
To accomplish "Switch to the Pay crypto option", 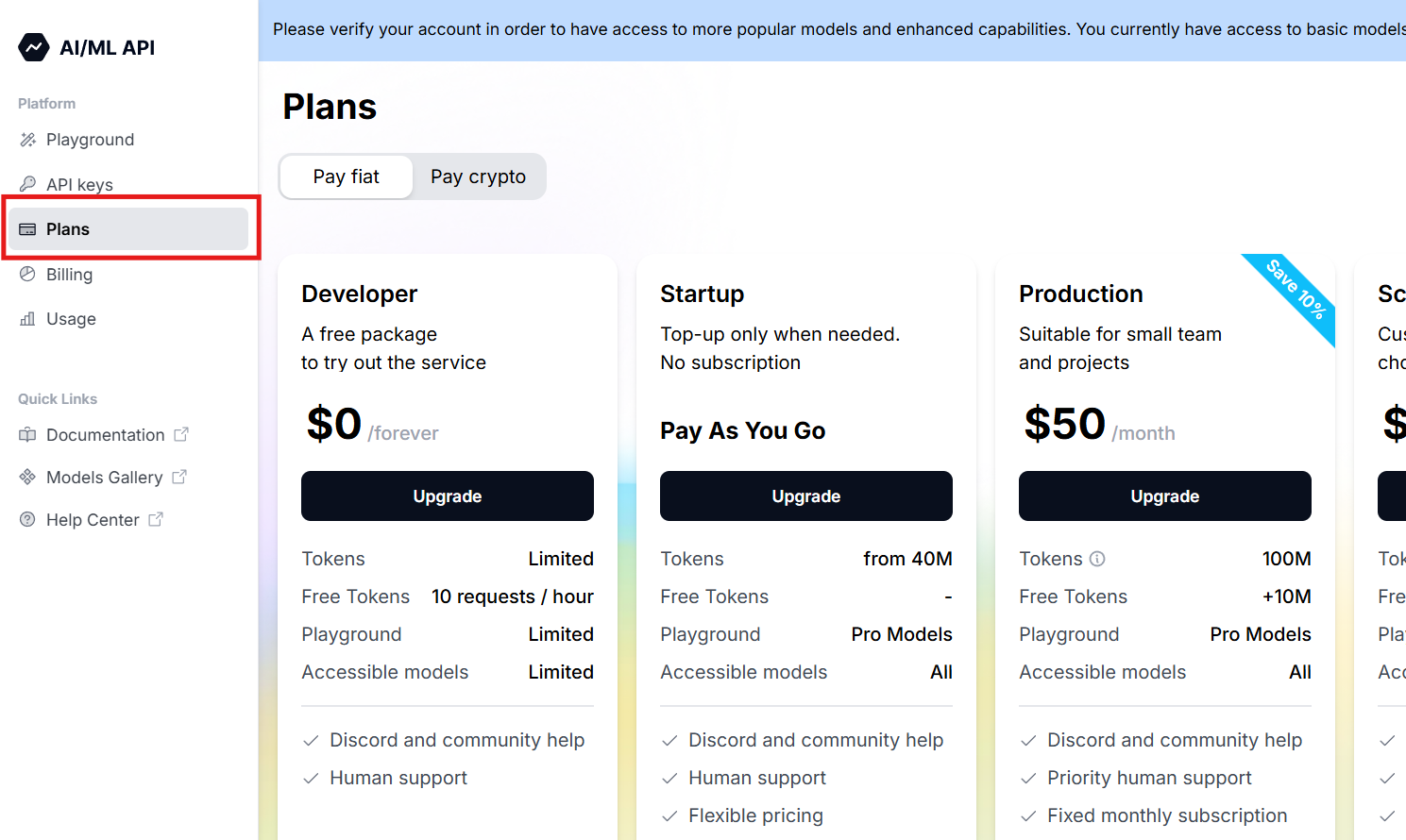I will tap(478, 176).
